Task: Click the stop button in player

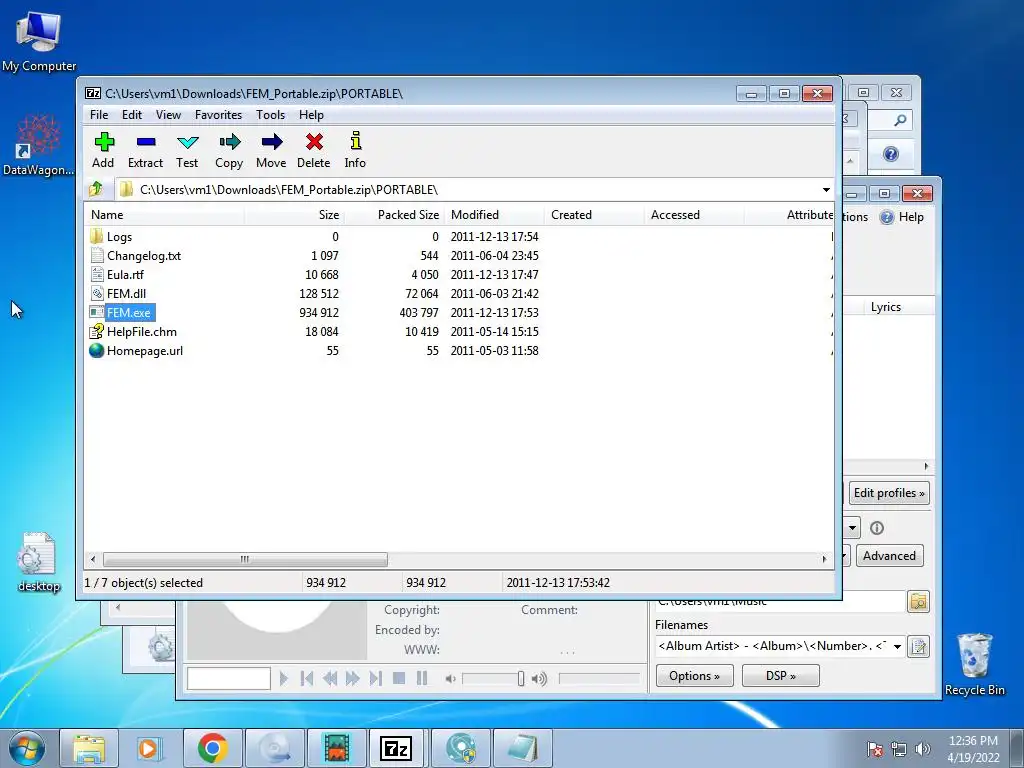Action: 399,679
